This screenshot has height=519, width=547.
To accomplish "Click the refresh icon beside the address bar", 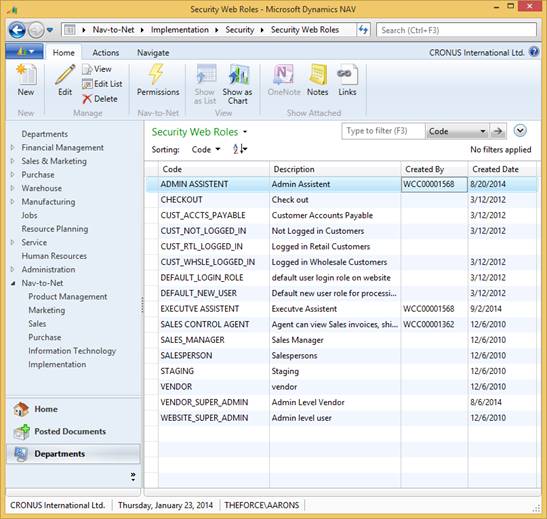I will (364, 30).
